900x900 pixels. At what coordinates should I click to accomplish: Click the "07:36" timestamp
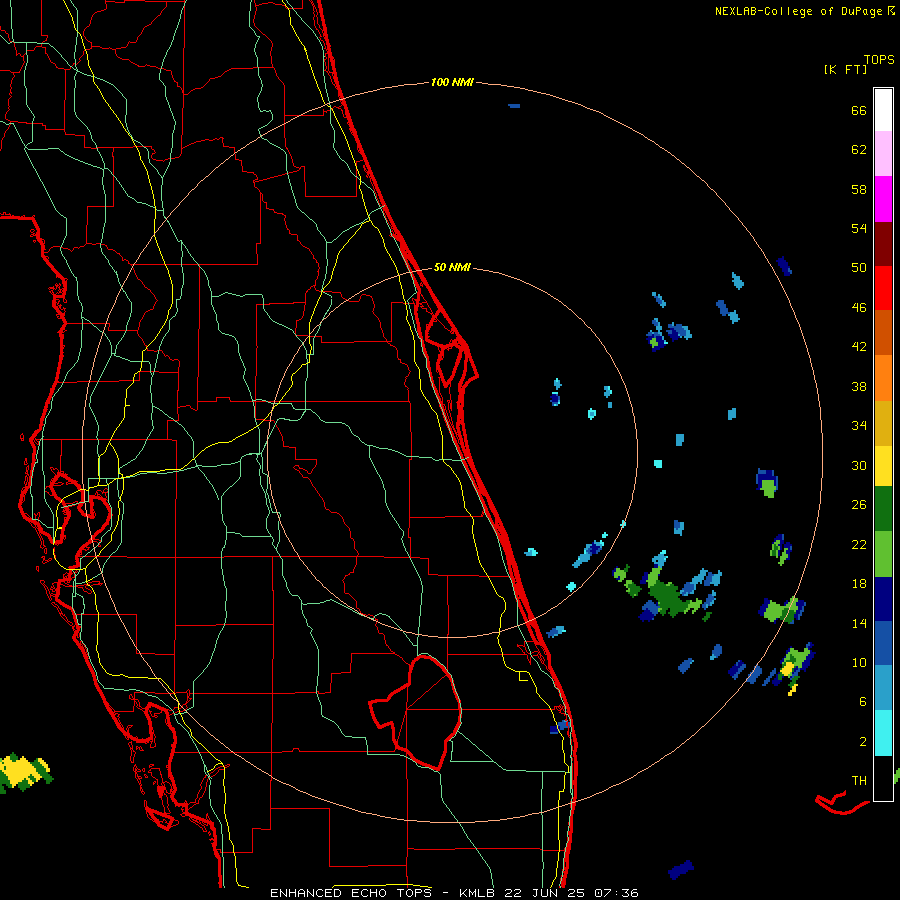click(x=616, y=893)
